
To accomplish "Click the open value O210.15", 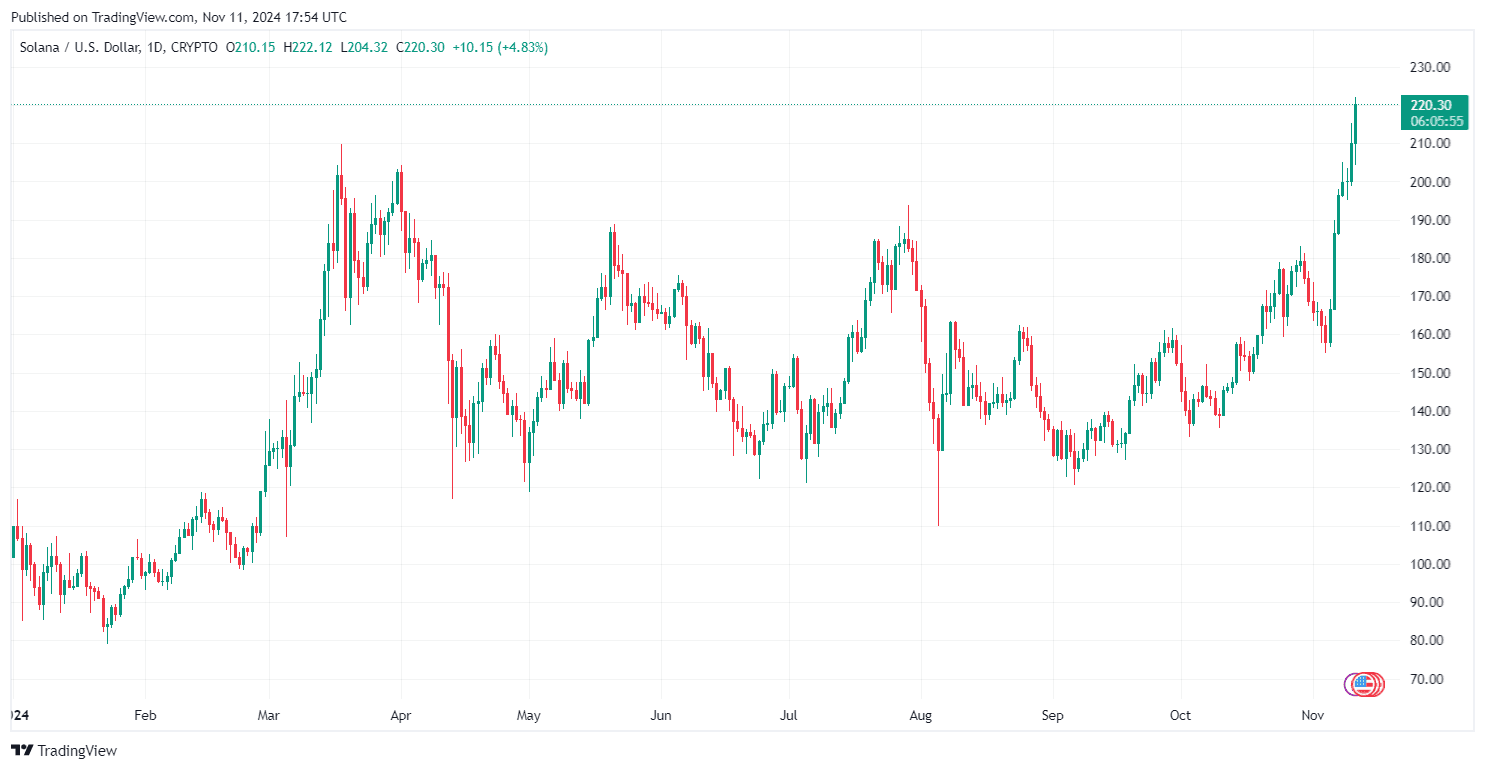I will (252, 47).
